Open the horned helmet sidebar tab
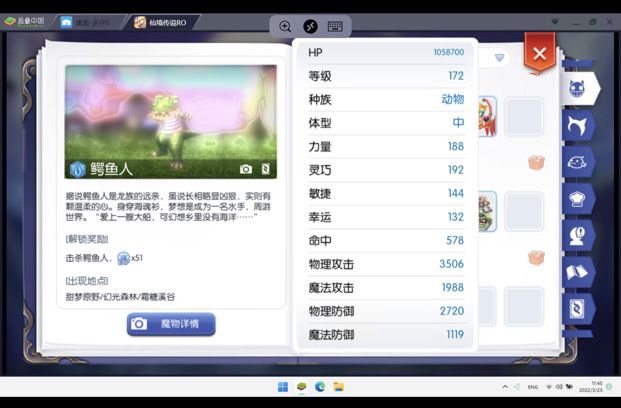The height and width of the screenshot is (408, 621). click(x=577, y=126)
